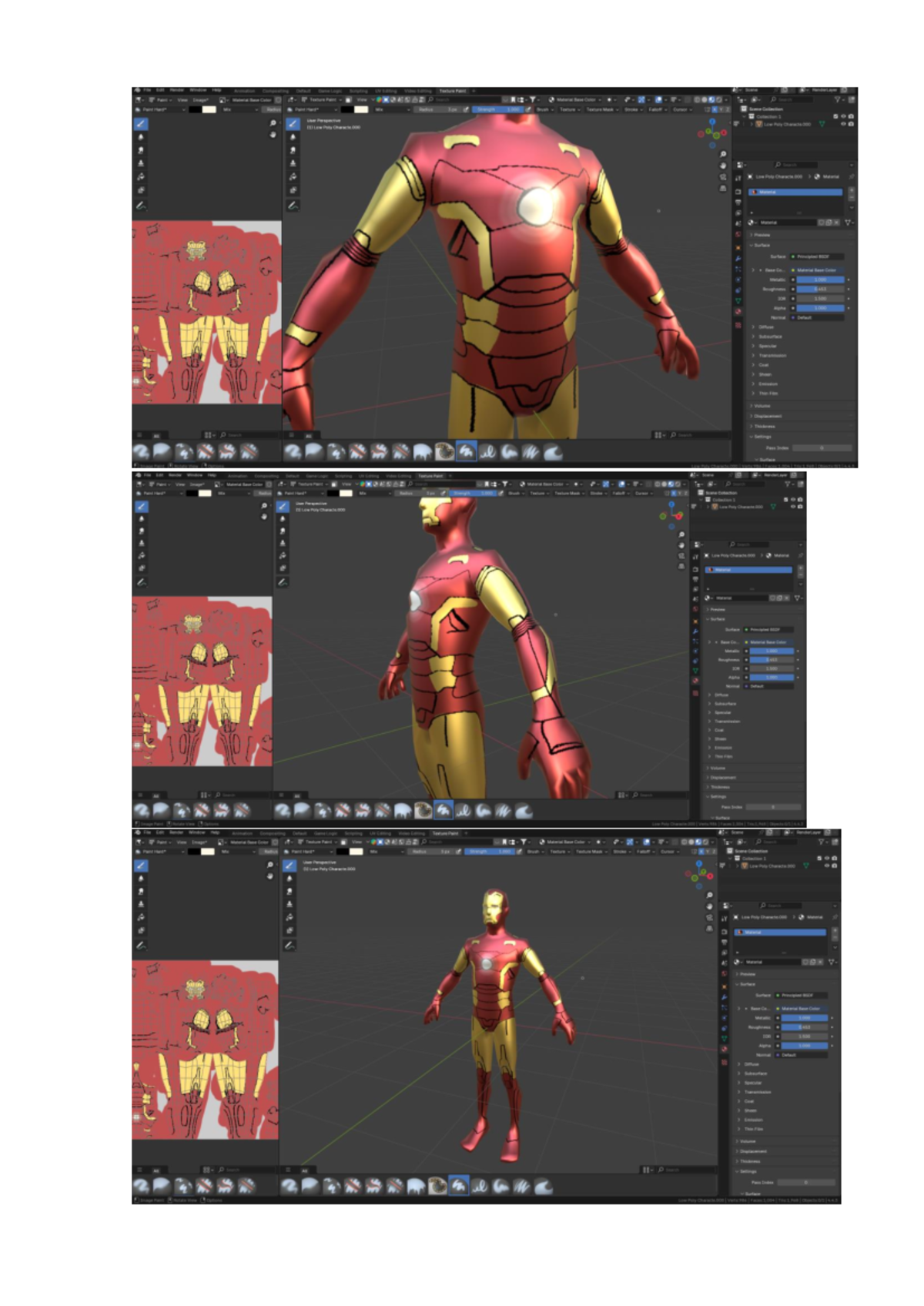Click Default normal button in top screenshot

point(817,317)
